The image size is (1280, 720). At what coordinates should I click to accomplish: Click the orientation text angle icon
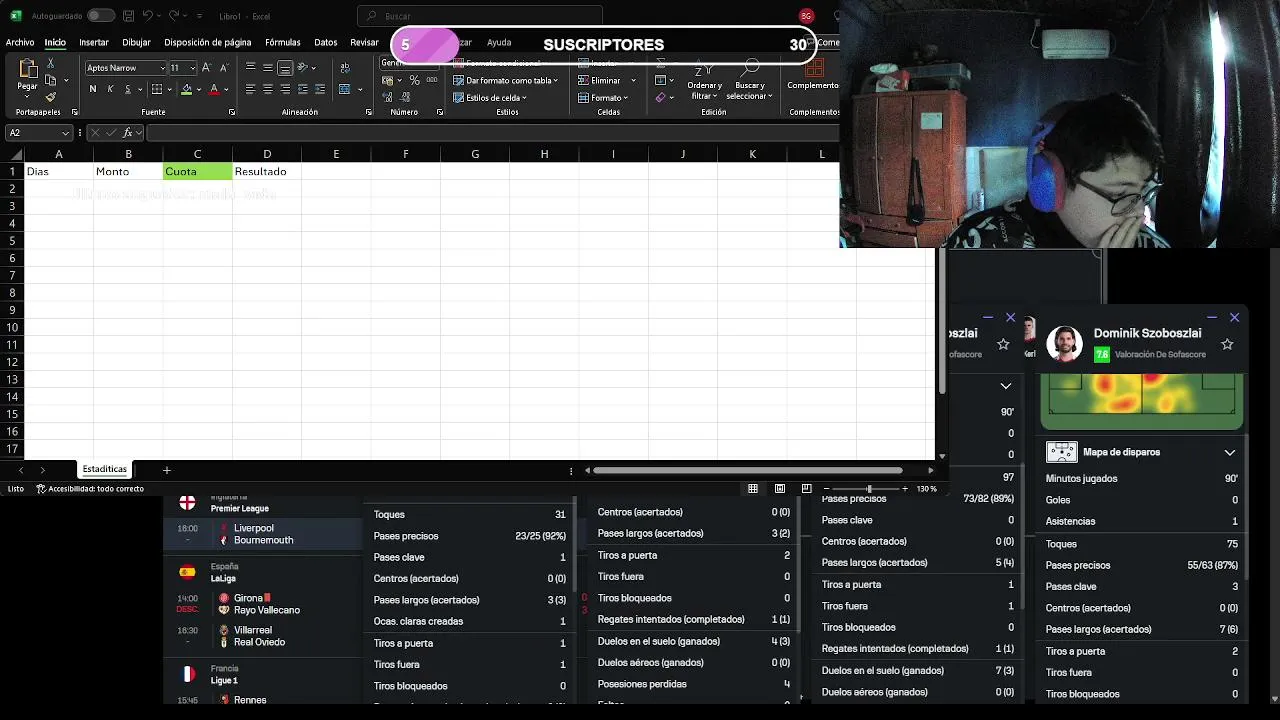303,67
